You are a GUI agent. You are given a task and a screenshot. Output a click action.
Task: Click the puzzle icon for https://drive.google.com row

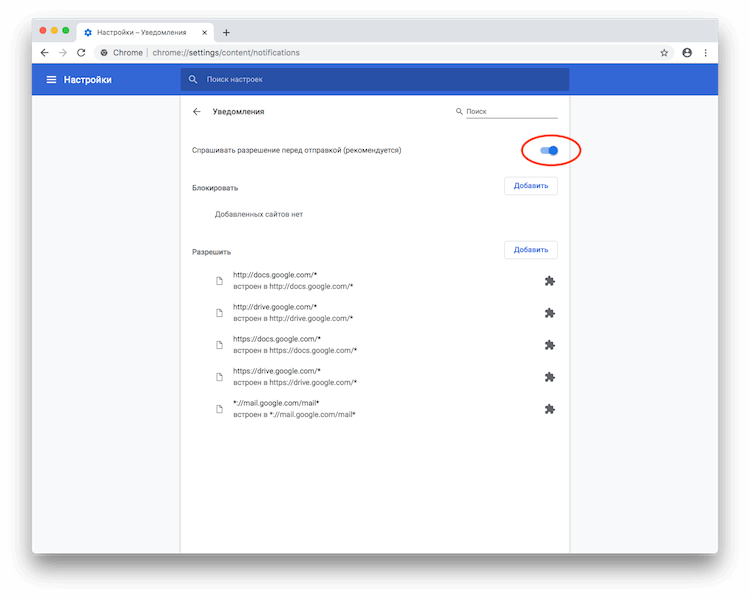pyautogui.click(x=549, y=377)
